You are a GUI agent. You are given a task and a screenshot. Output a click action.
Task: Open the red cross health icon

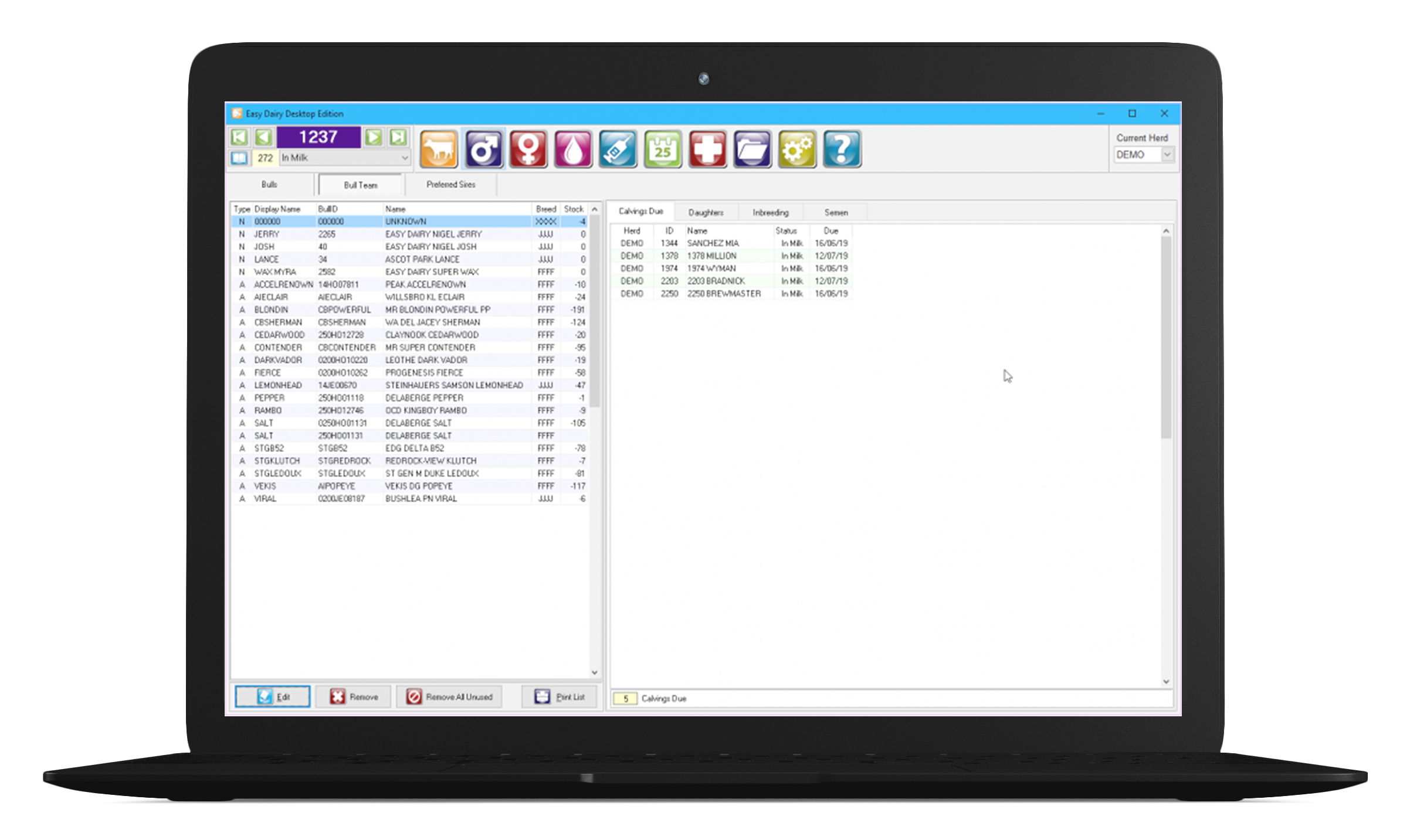[x=707, y=149]
